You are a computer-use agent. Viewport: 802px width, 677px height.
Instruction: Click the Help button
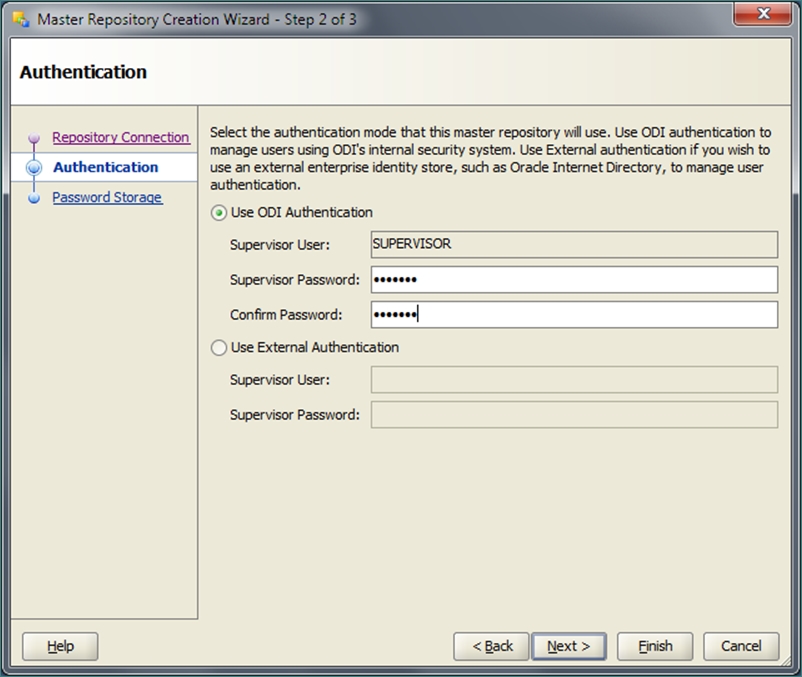[60, 646]
